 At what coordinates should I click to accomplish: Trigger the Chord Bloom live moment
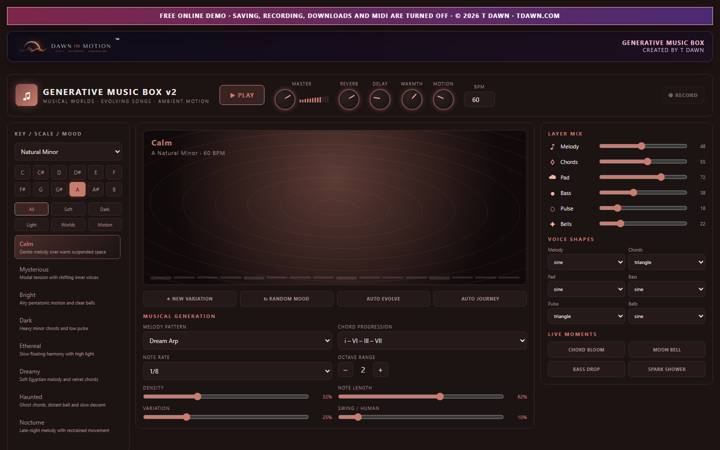click(x=586, y=349)
